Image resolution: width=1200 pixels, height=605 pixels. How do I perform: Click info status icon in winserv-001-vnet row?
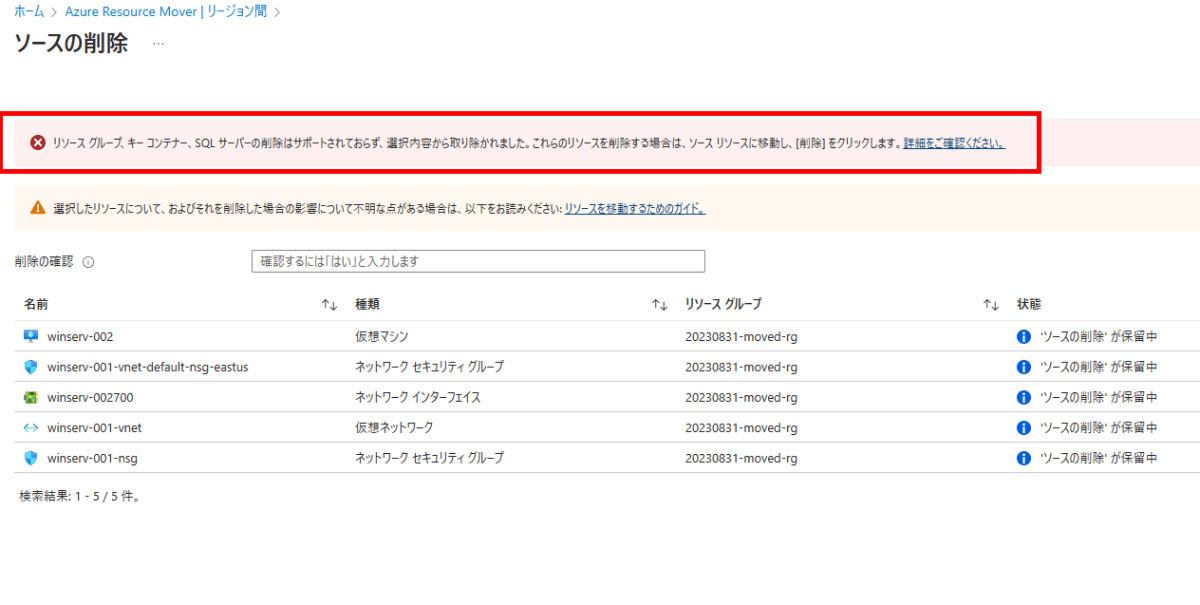click(x=1023, y=428)
